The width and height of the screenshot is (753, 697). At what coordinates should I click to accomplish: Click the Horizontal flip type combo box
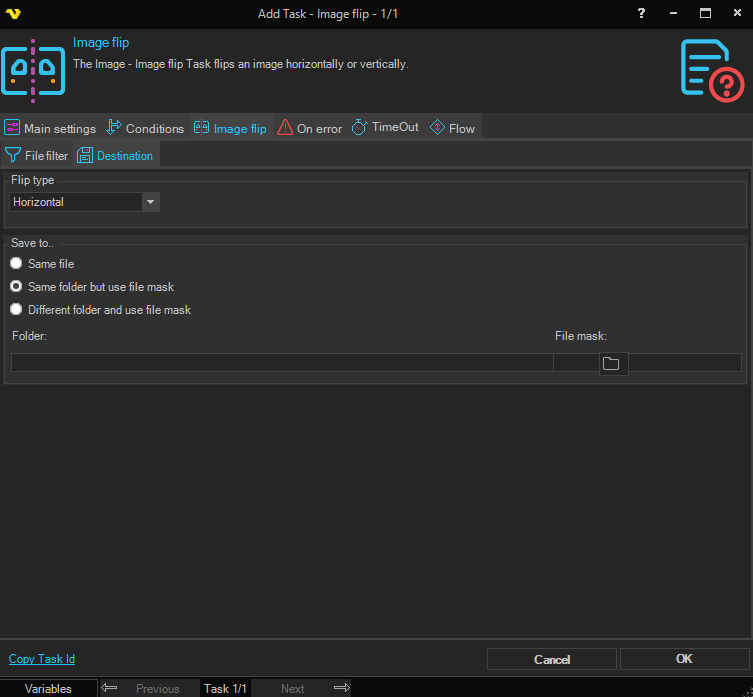pyautogui.click(x=76, y=202)
